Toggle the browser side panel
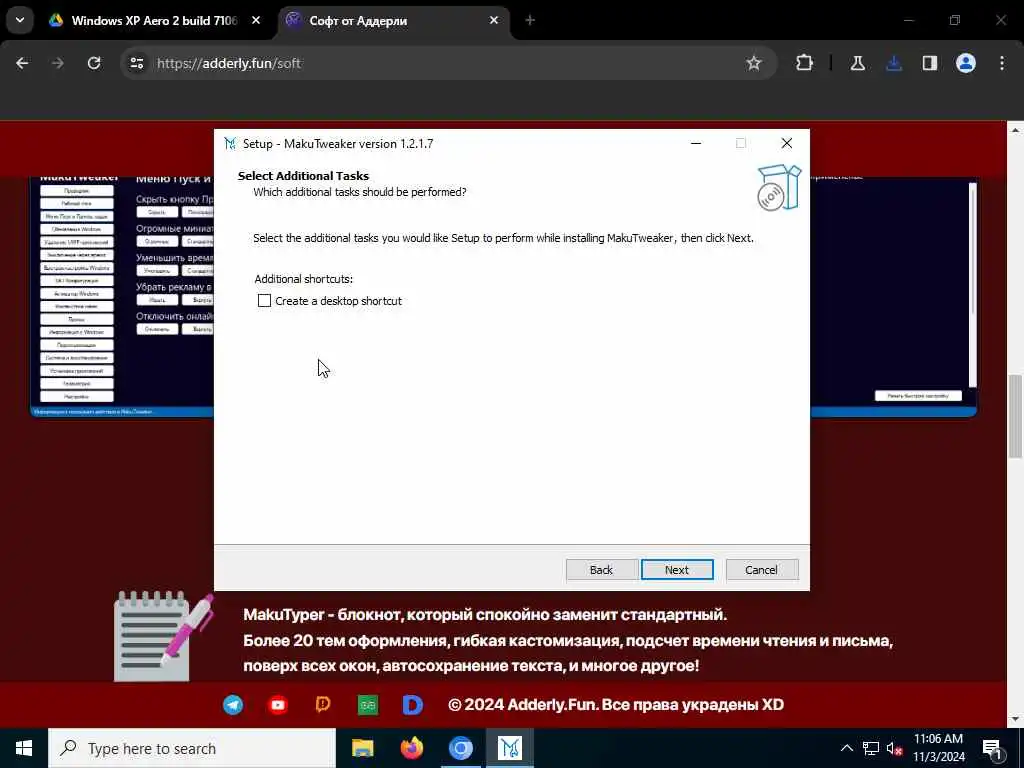Image resolution: width=1024 pixels, height=768 pixels. pyautogui.click(x=930, y=63)
